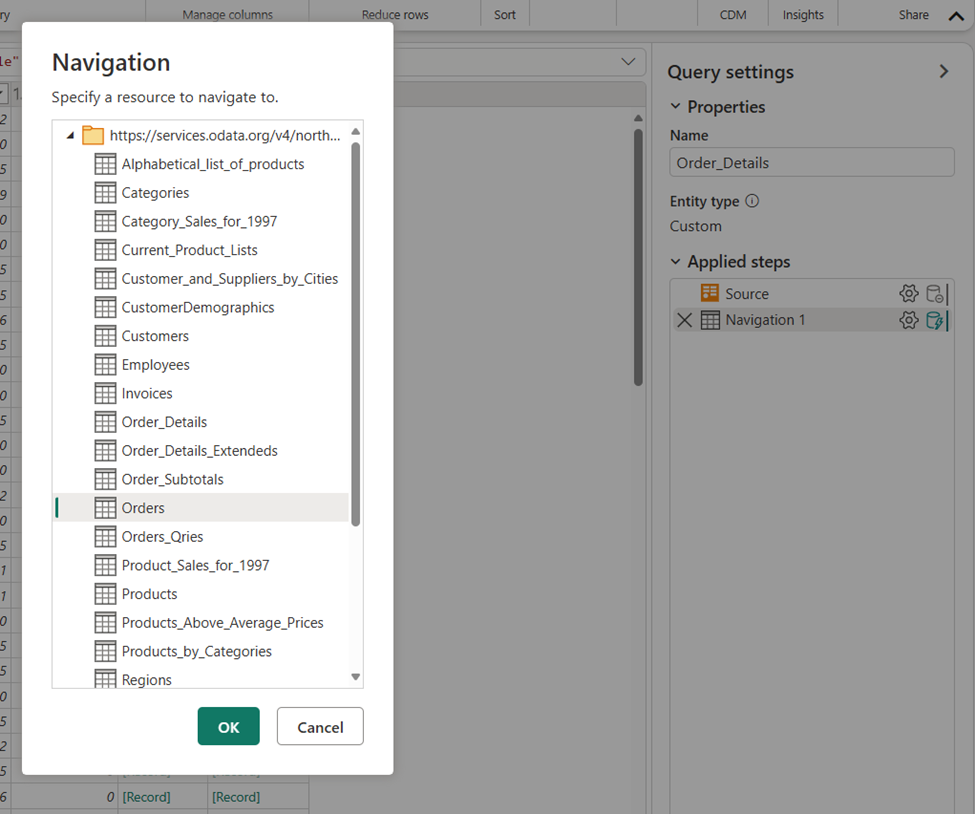This screenshot has height=814, width=975.
Task: Click the table icon next to Employees
Action: coord(105,364)
